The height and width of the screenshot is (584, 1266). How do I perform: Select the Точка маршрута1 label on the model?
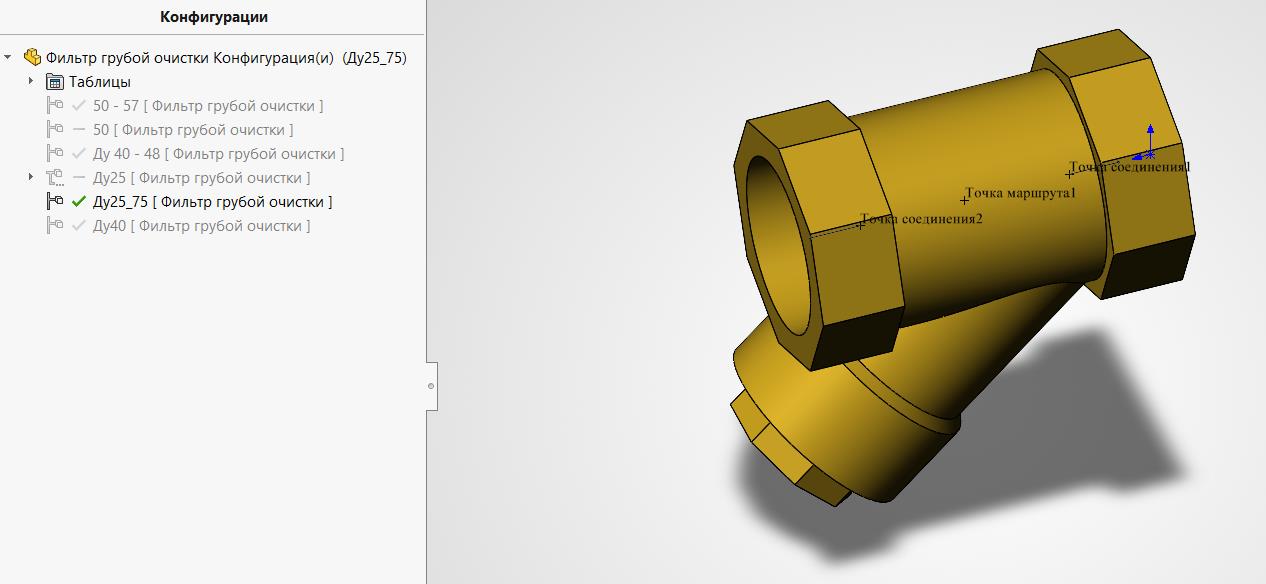pyautogui.click(x=1020, y=192)
